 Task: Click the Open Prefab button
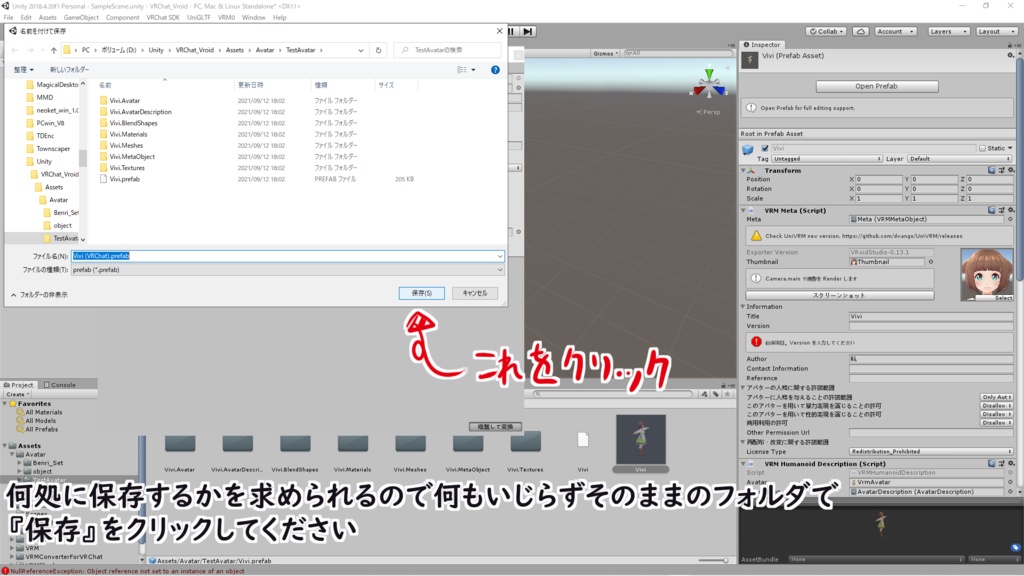(x=876, y=85)
